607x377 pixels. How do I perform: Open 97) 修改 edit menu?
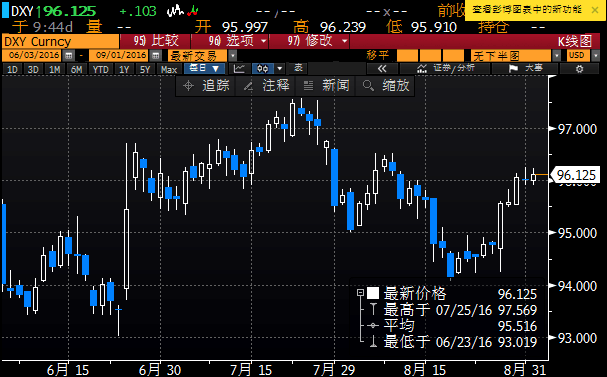309,41
